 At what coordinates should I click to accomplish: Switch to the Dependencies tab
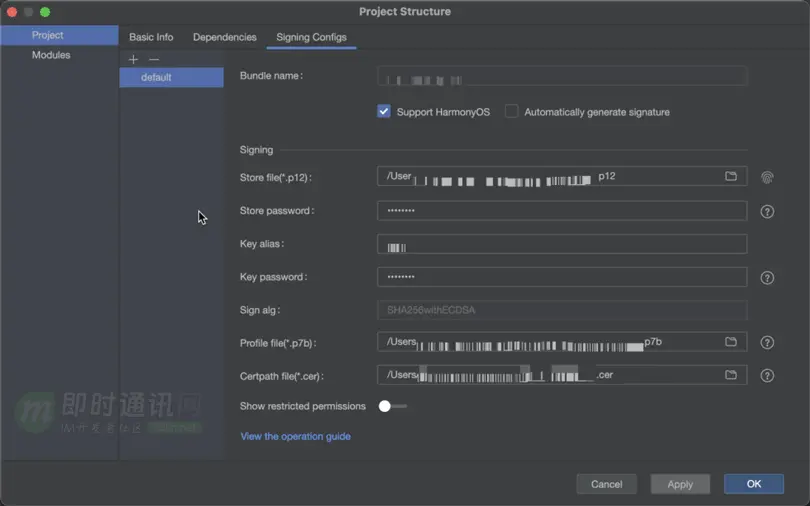(225, 37)
